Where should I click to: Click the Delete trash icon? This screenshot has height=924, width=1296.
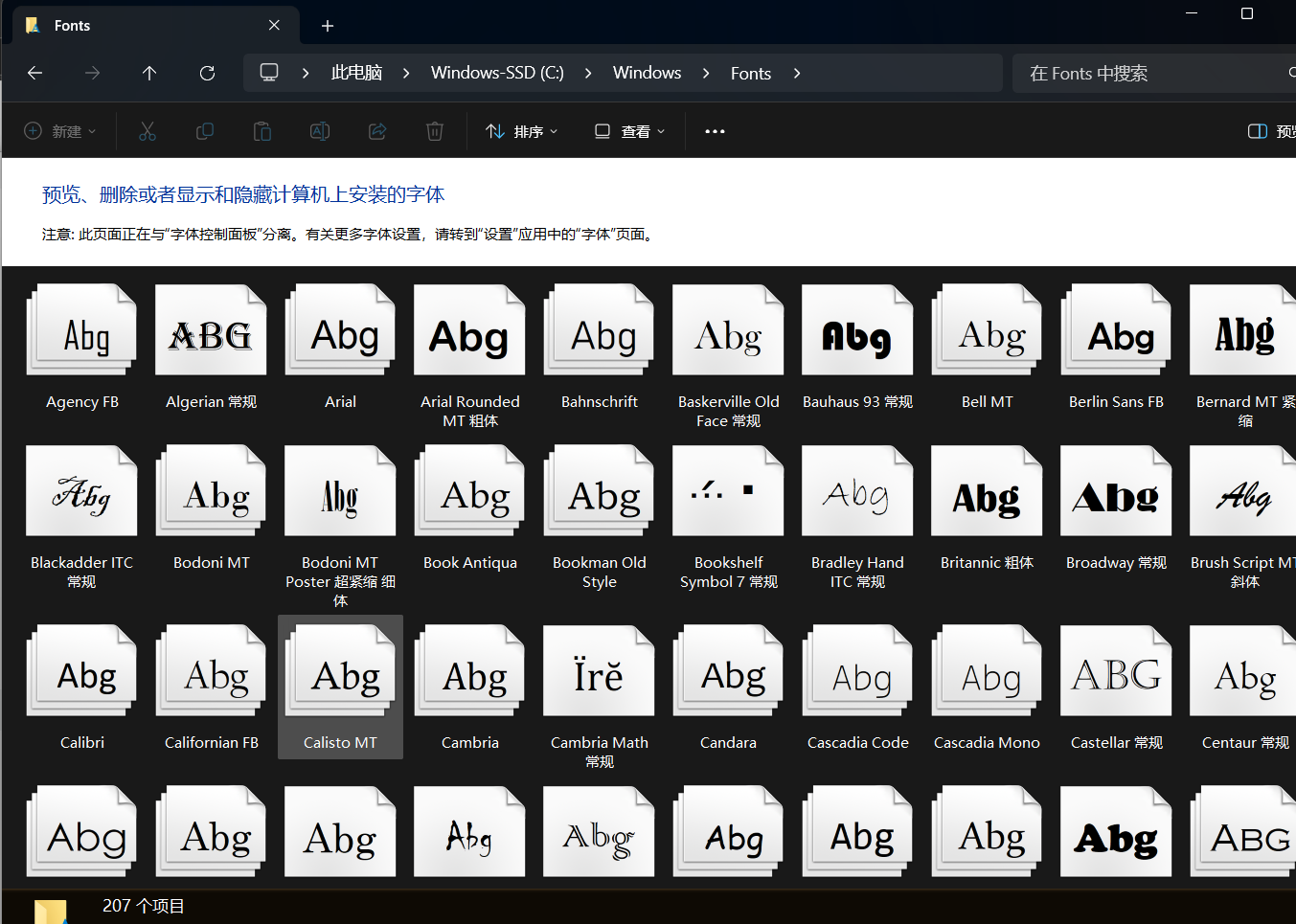[435, 131]
